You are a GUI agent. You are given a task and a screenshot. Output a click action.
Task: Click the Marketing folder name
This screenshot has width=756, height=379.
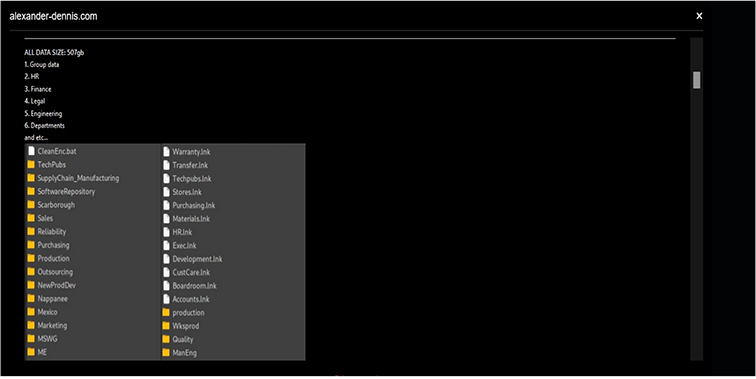click(52, 325)
